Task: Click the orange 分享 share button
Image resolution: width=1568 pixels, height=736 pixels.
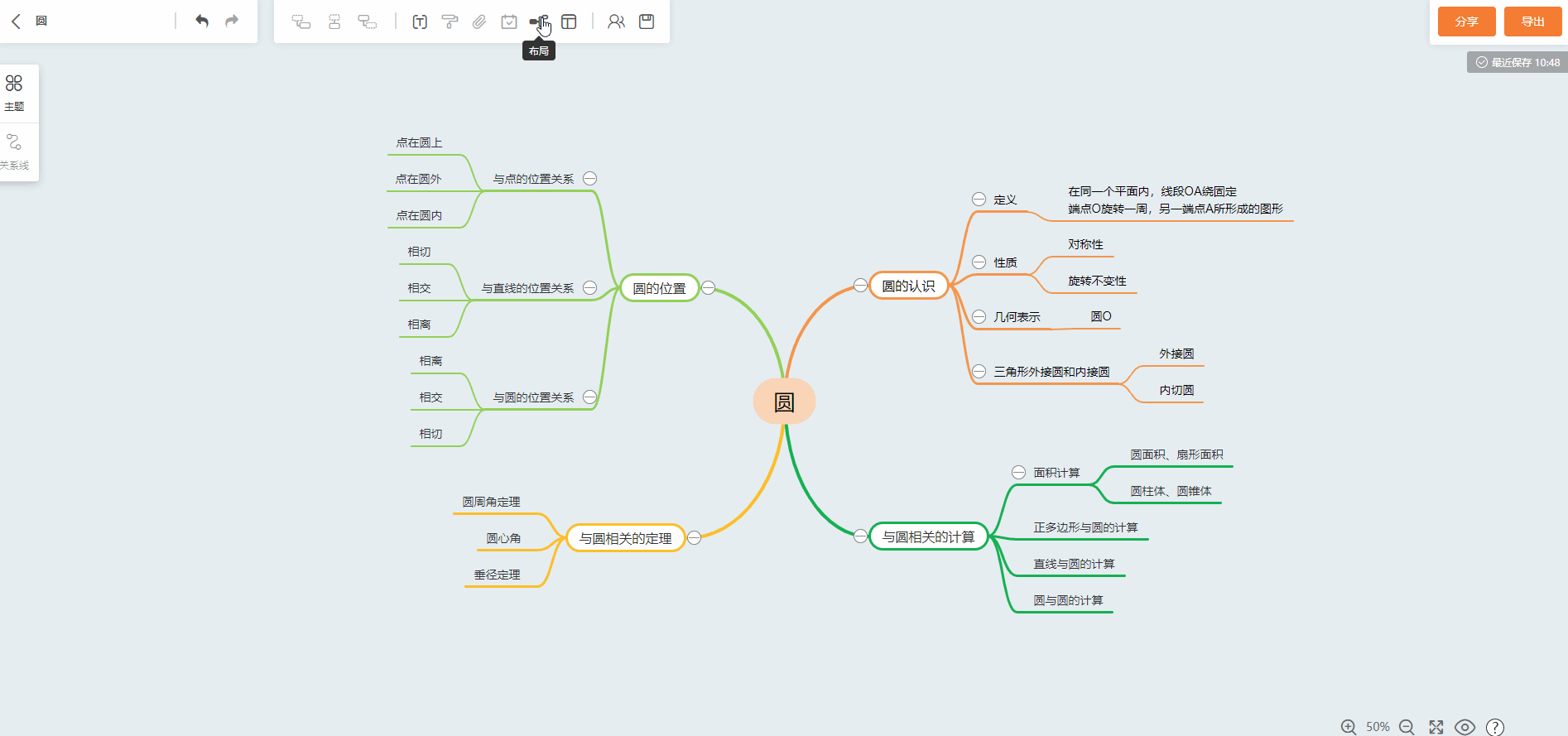Action: pos(1466,22)
